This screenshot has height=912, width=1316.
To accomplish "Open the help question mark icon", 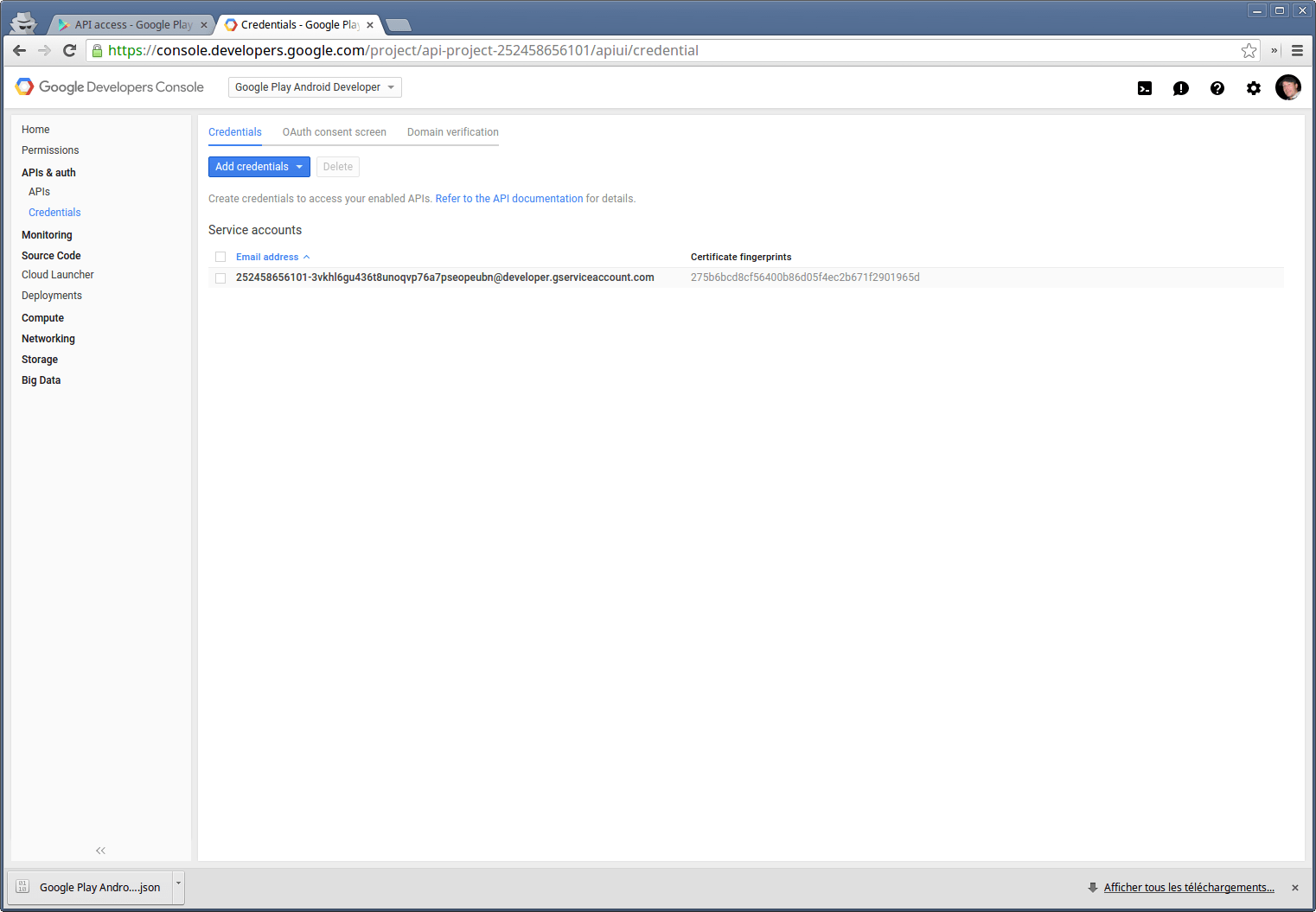I will pyautogui.click(x=1217, y=88).
